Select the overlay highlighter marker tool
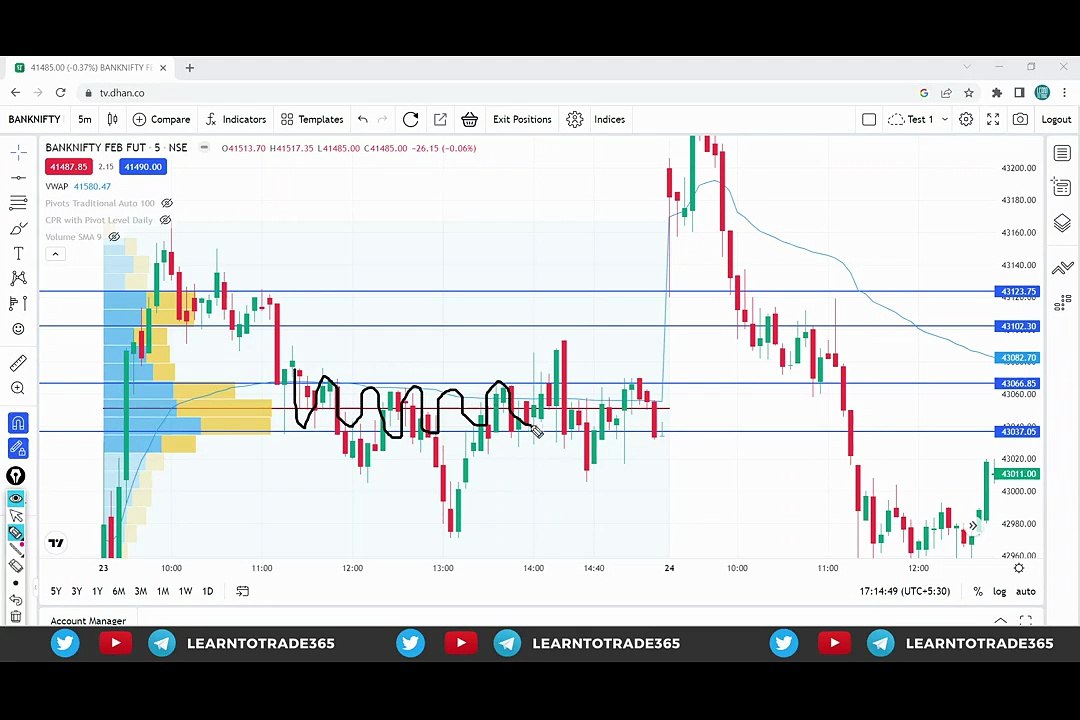The image size is (1080, 720). [16, 533]
